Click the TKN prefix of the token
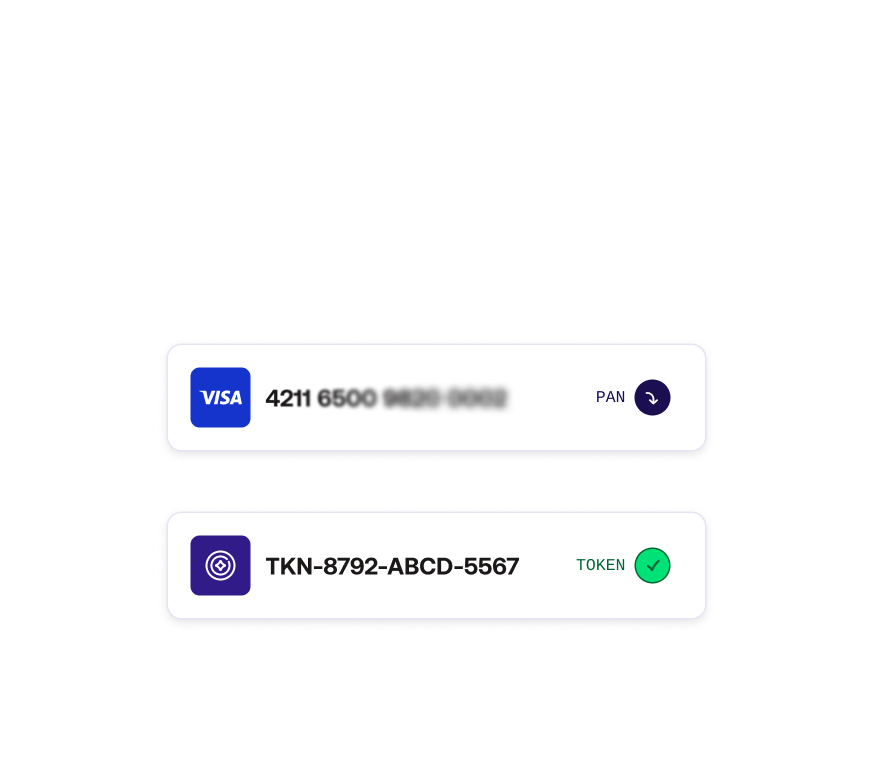Screen dimensions: 872x777 (x=289, y=566)
